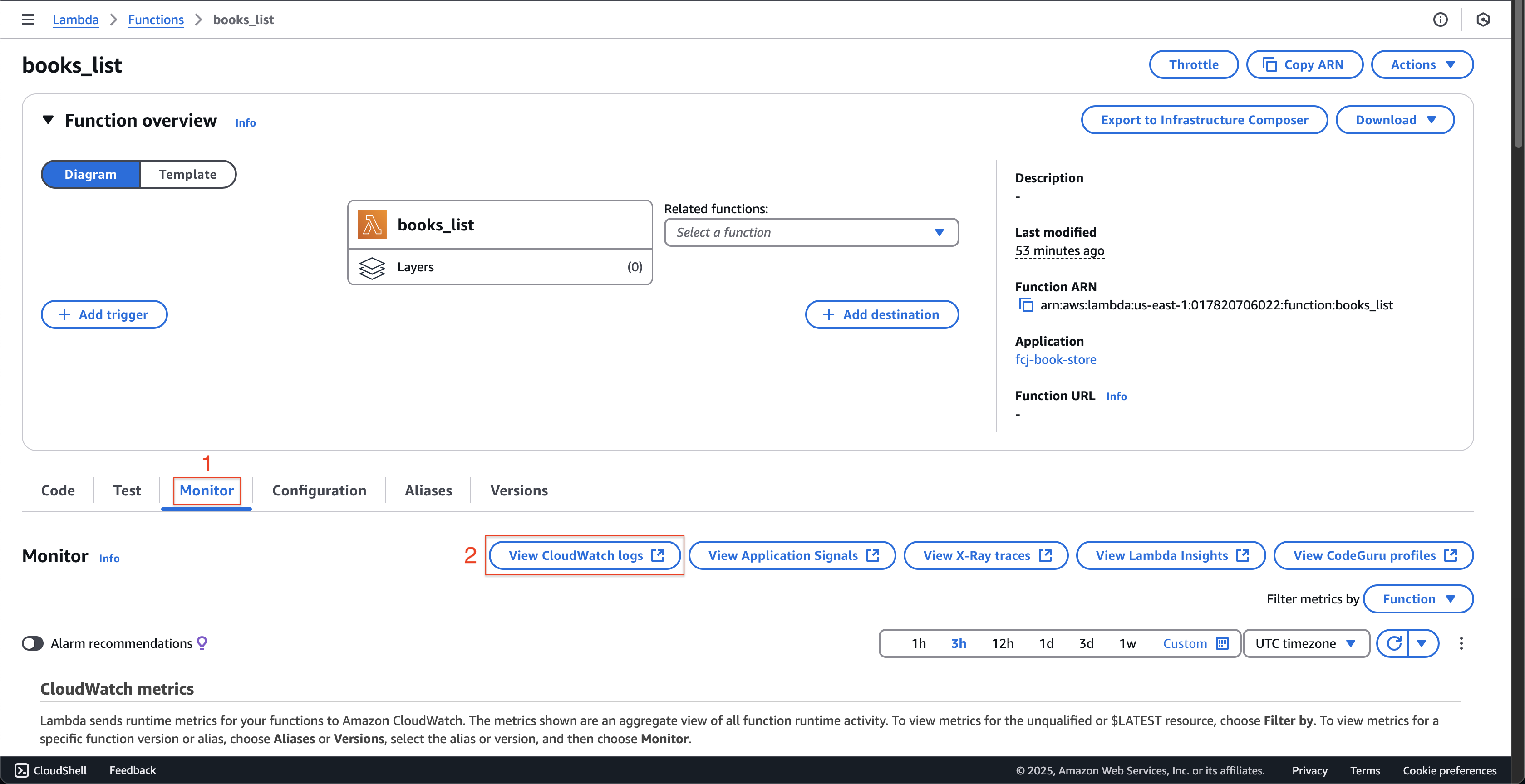Copy the function ARN using copy icon
1525x784 pixels.
click(1025, 305)
